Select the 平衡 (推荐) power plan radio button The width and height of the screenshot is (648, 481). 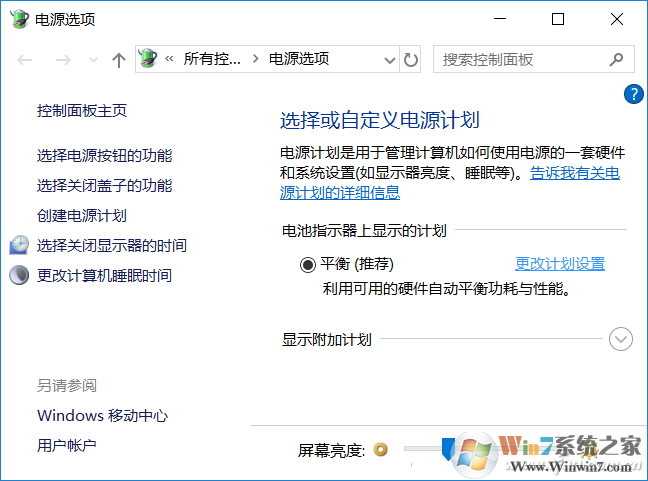coord(307,265)
